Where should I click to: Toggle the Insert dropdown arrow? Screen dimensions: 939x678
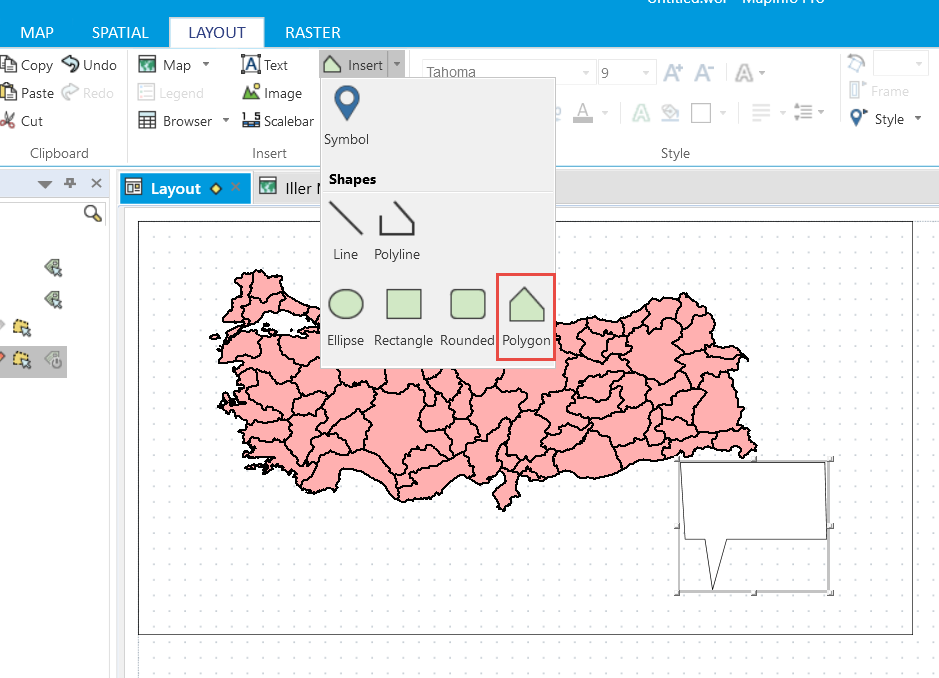[x=397, y=64]
